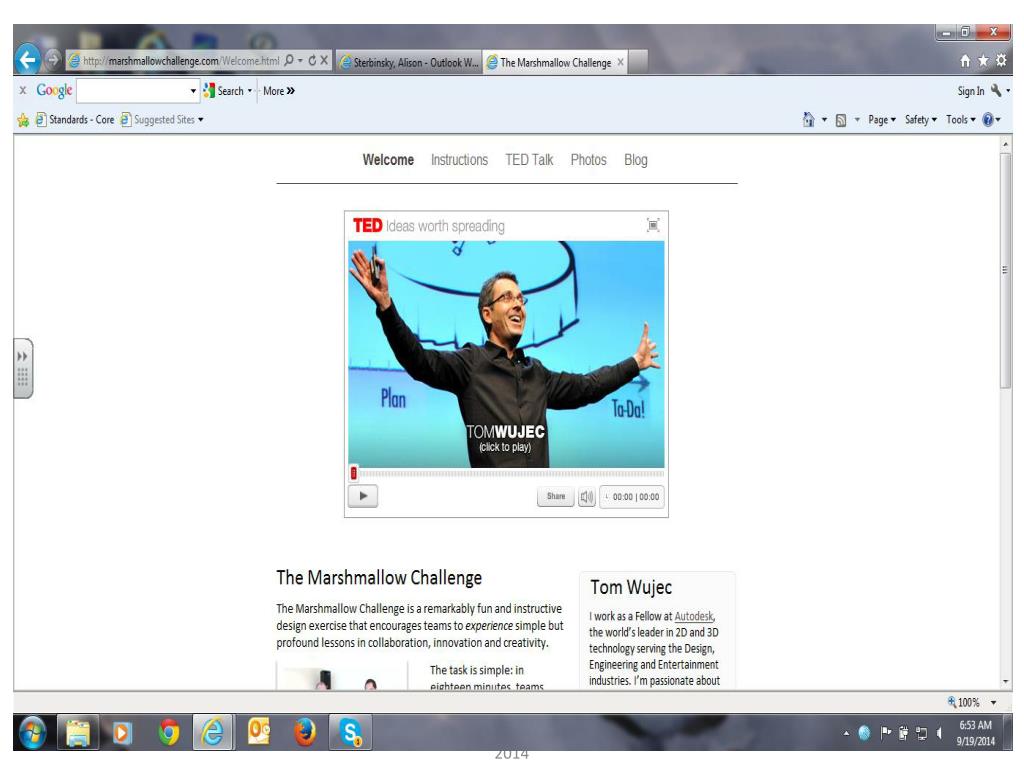The height and width of the screenshot is (768, 1024).
Task: Click Sign In on the Google toolbar
Action: click(x=970, y=91)
